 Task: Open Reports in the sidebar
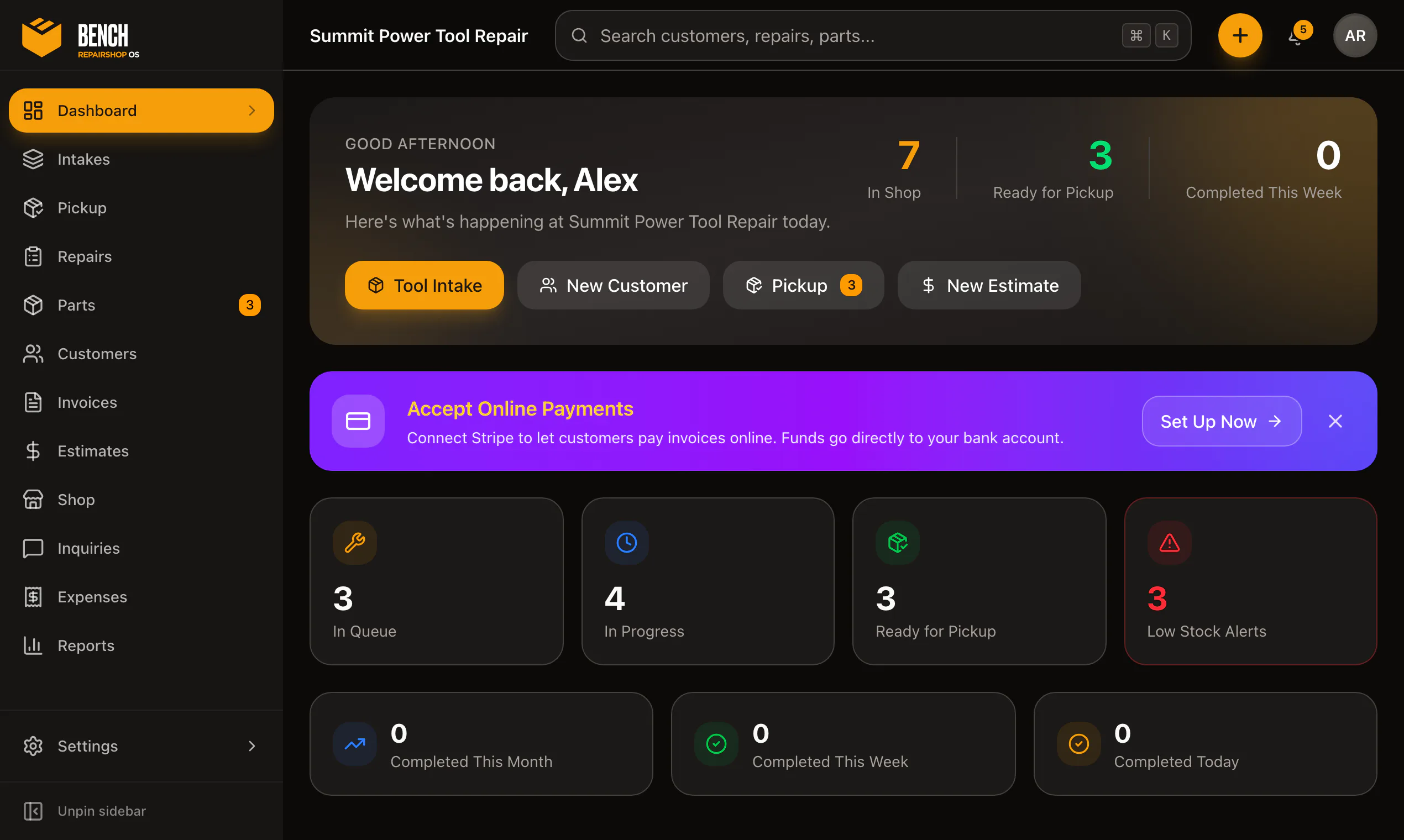(142, 646)
